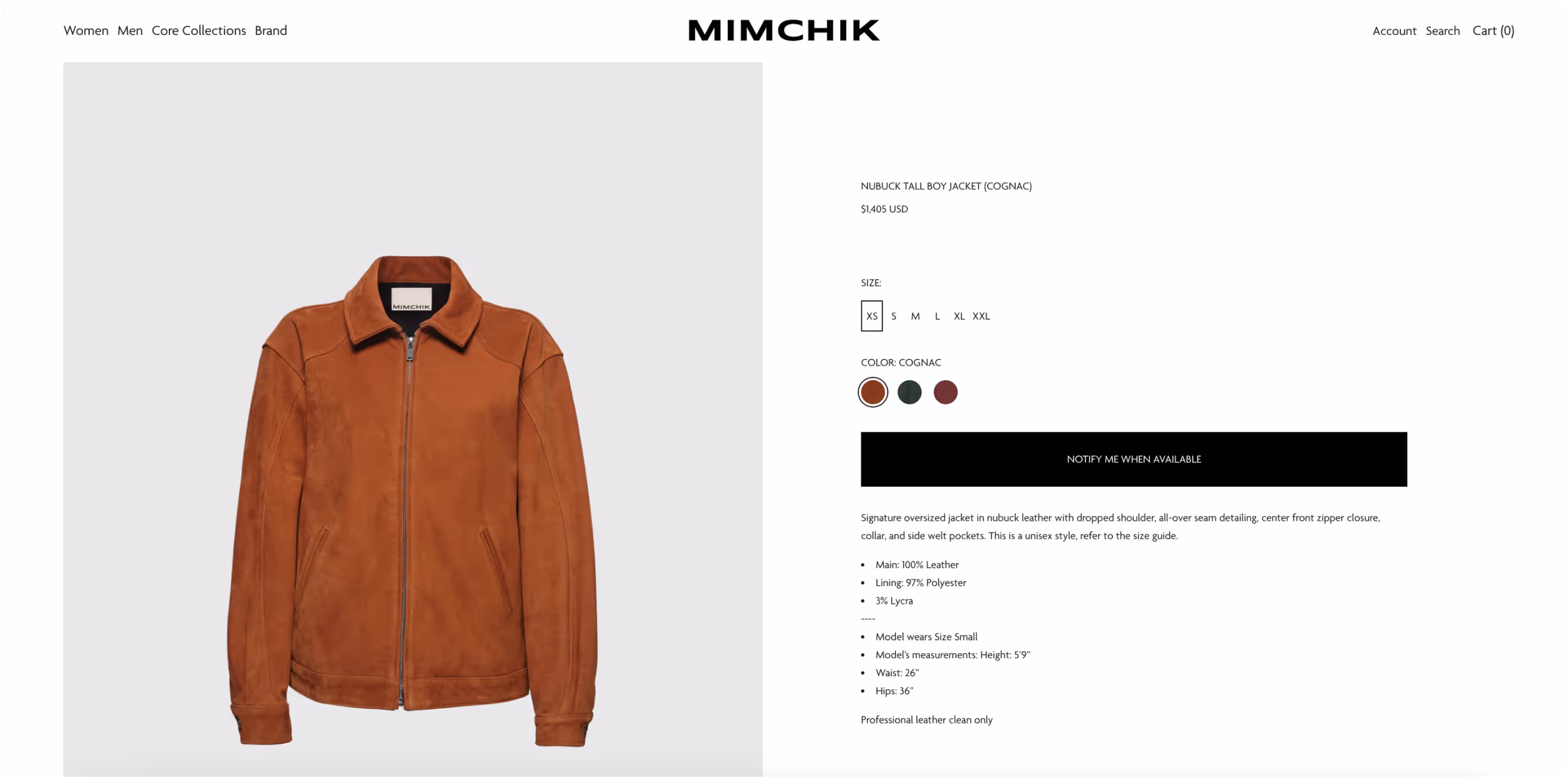Image resolution: width=1568 pixels, height=777 pixels.
Task: Click the MIMCHIK logo
Action: pyautogui.click(x=783, y=31)
